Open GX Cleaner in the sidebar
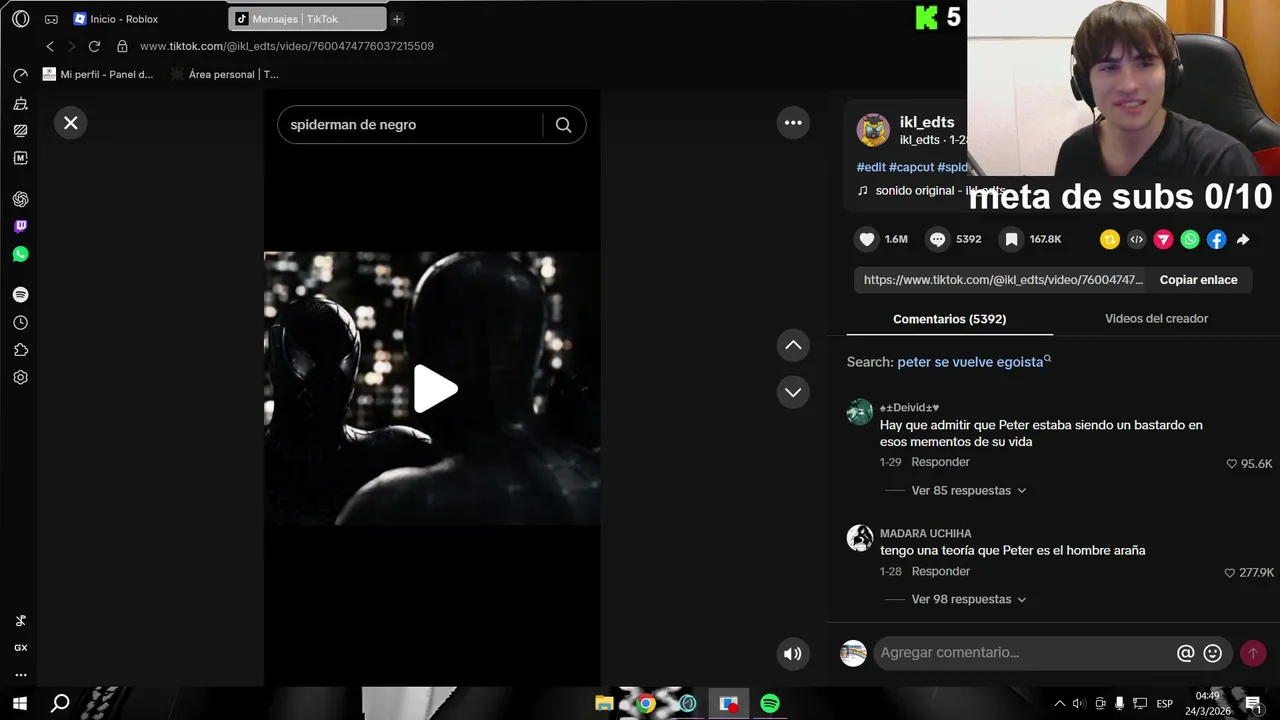This screenshot has width=1280, height=720. pos(20,104)
